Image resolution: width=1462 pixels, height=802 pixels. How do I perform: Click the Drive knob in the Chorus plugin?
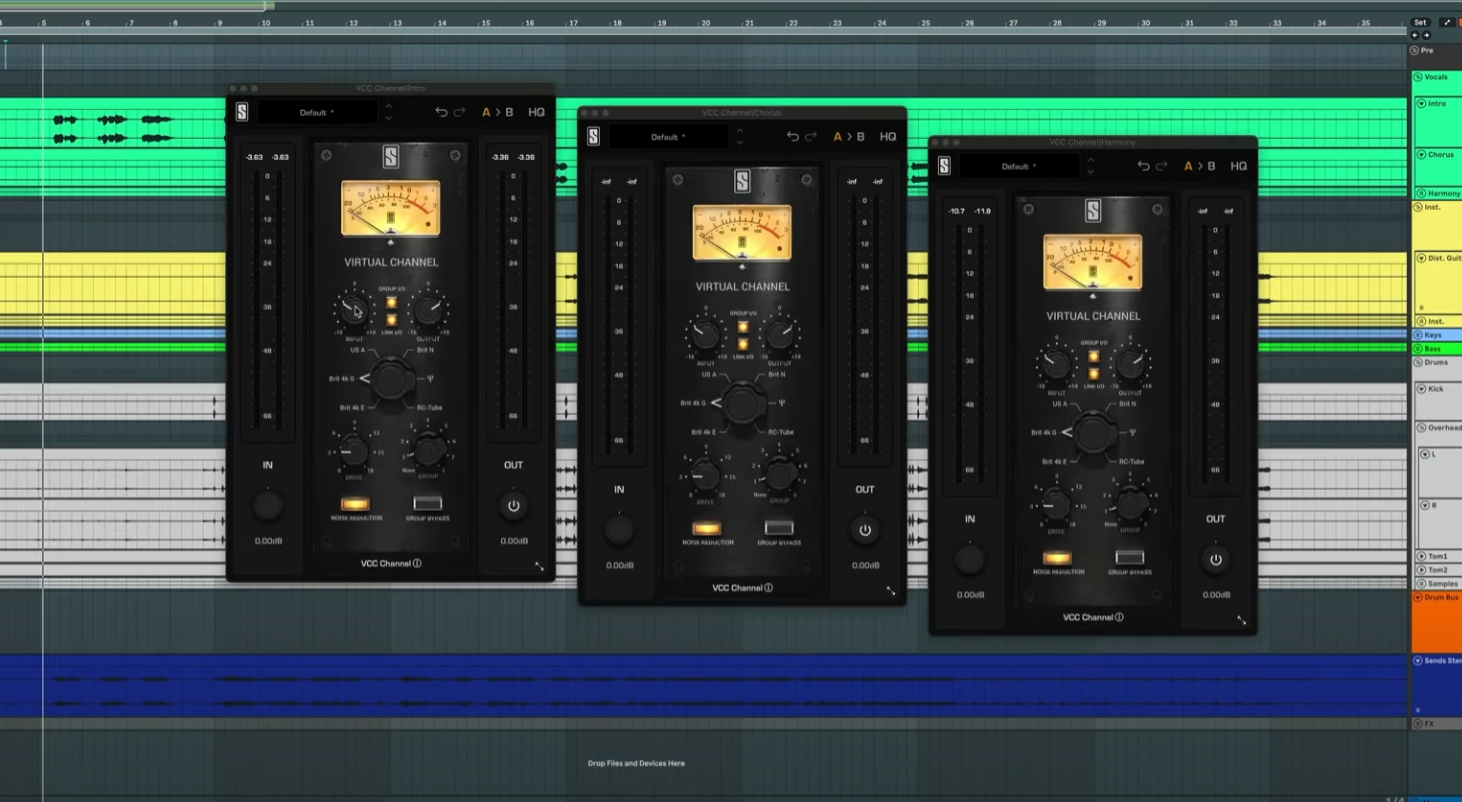click(706, 474)
